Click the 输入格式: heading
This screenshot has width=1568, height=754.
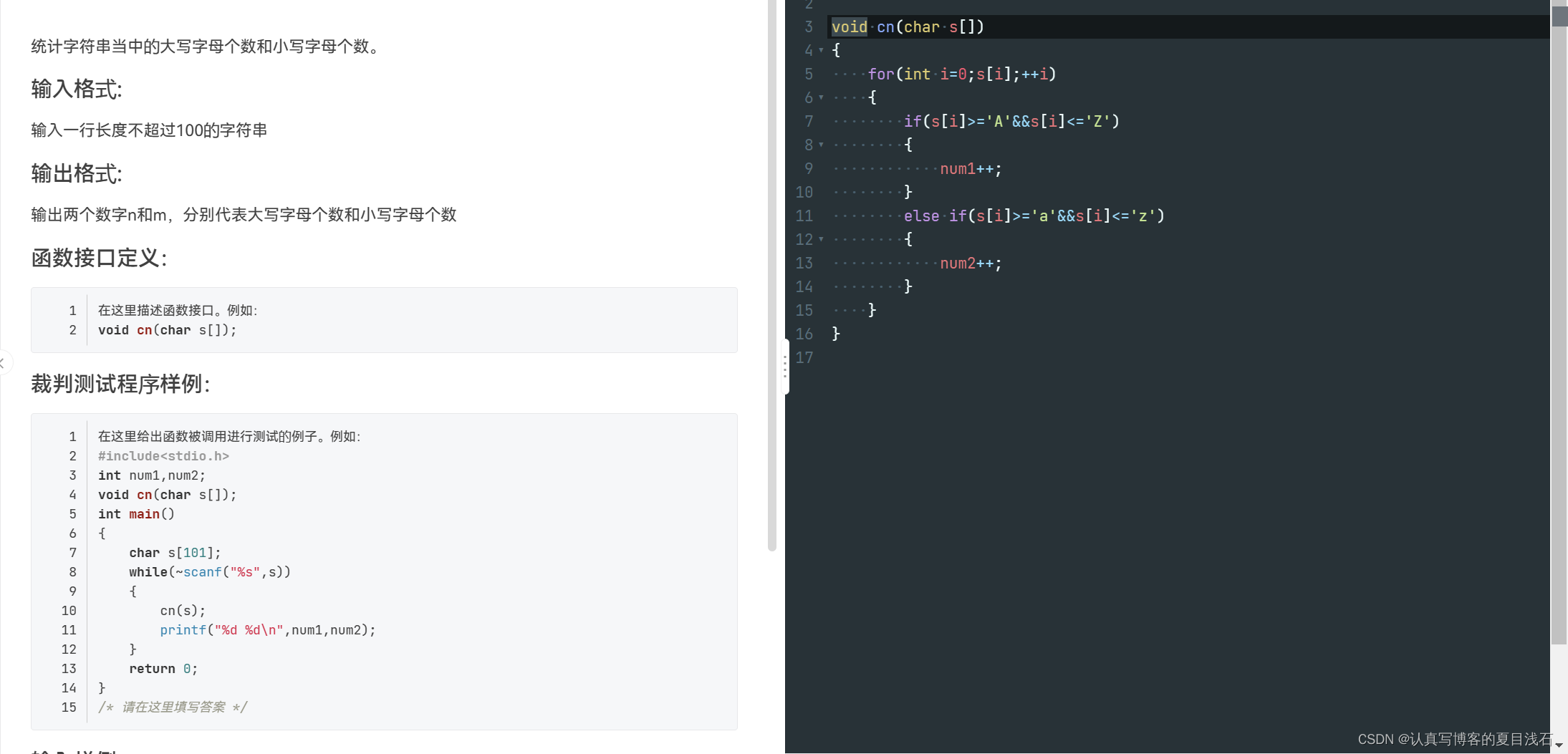(77, 89)
